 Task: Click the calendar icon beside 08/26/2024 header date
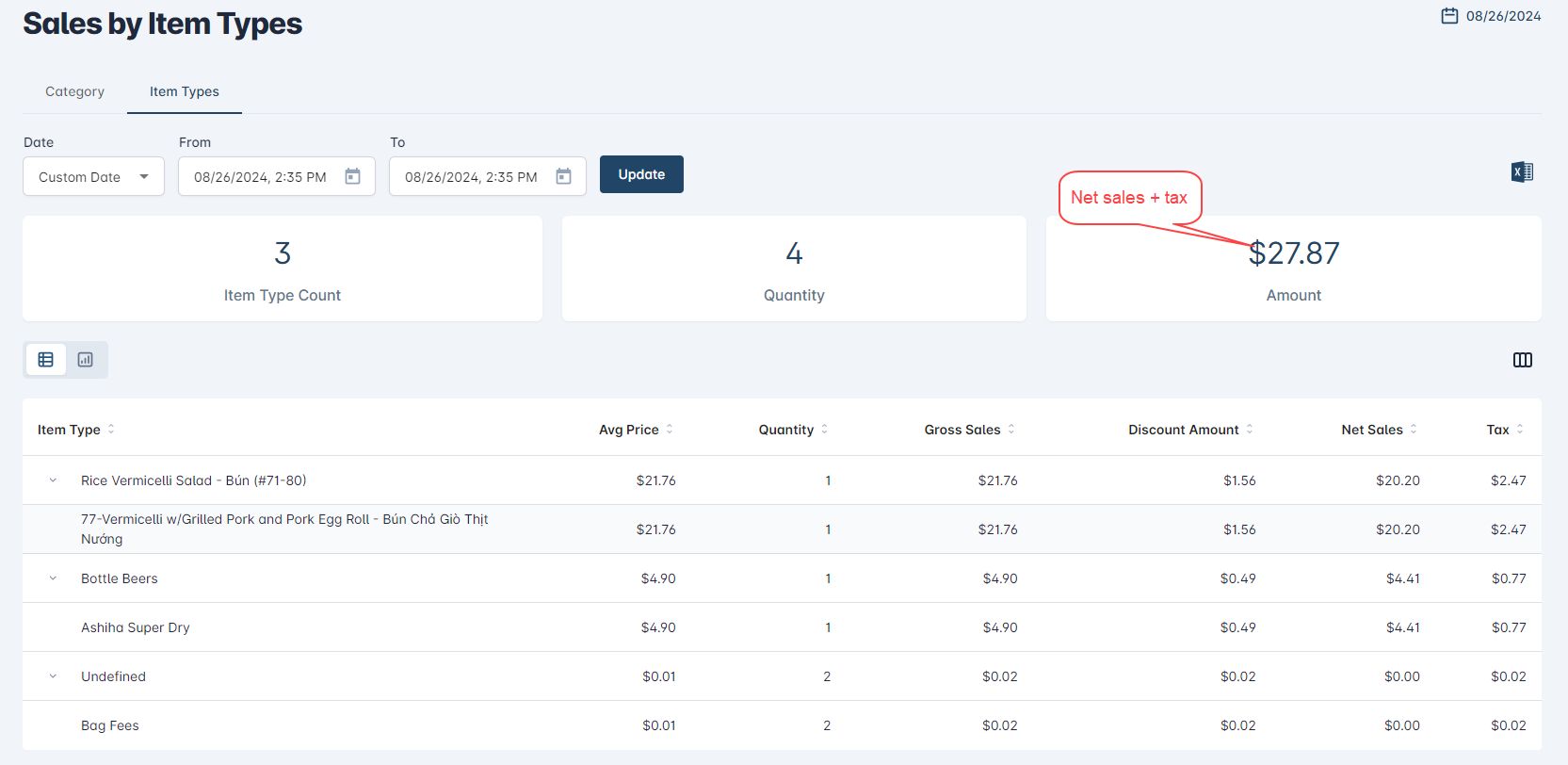1449,16
